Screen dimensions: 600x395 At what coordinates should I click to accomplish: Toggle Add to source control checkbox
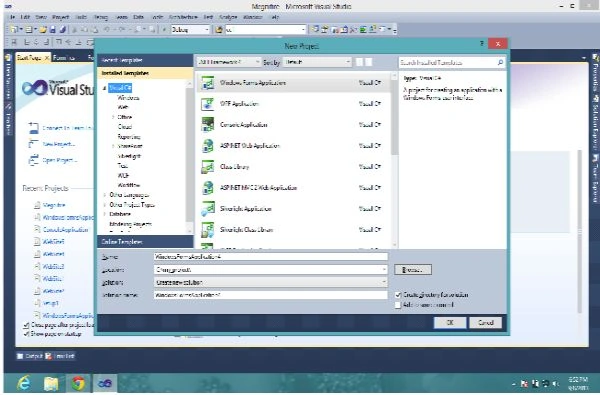[398, 305]
